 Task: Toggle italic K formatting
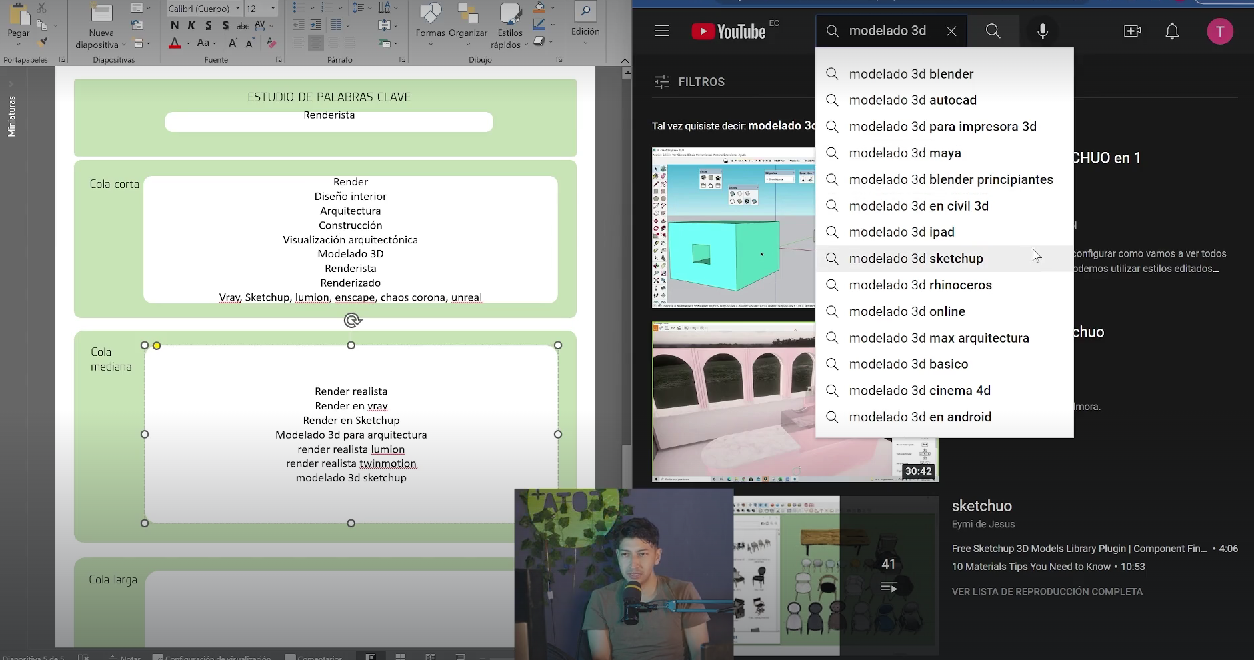pyautogui.click(x=191, y=25)
